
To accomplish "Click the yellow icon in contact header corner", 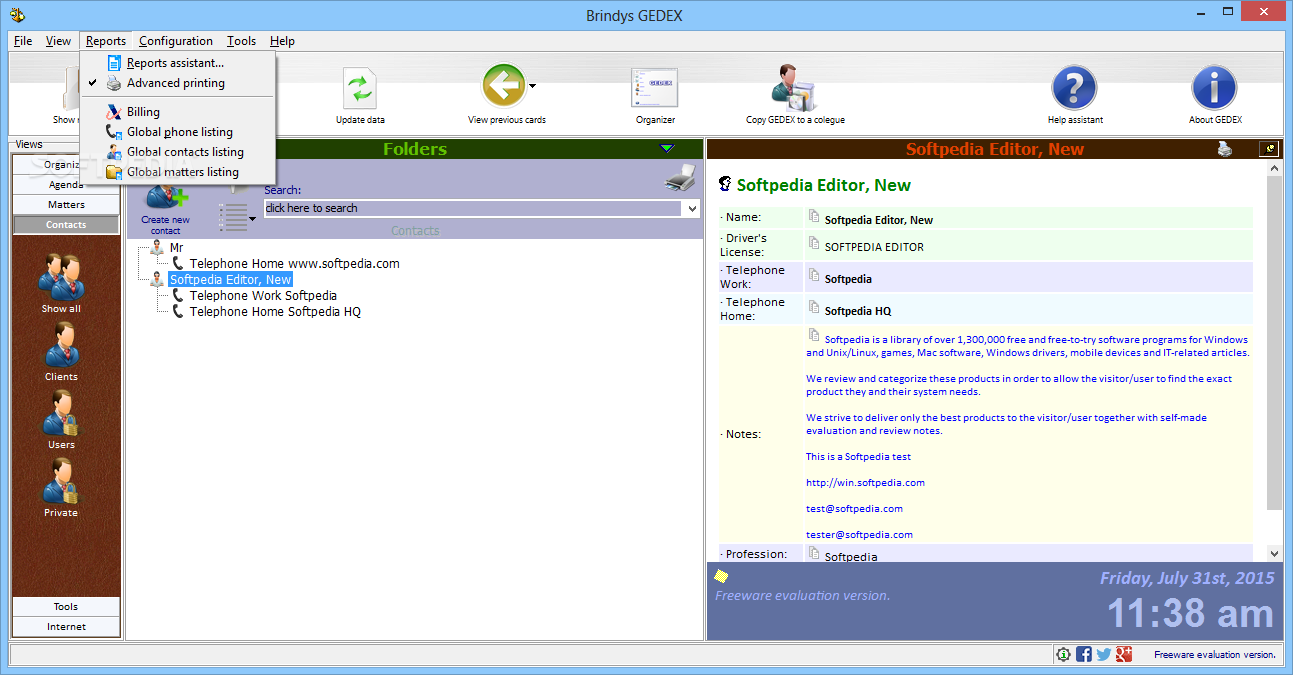I will click(1269, 149).
